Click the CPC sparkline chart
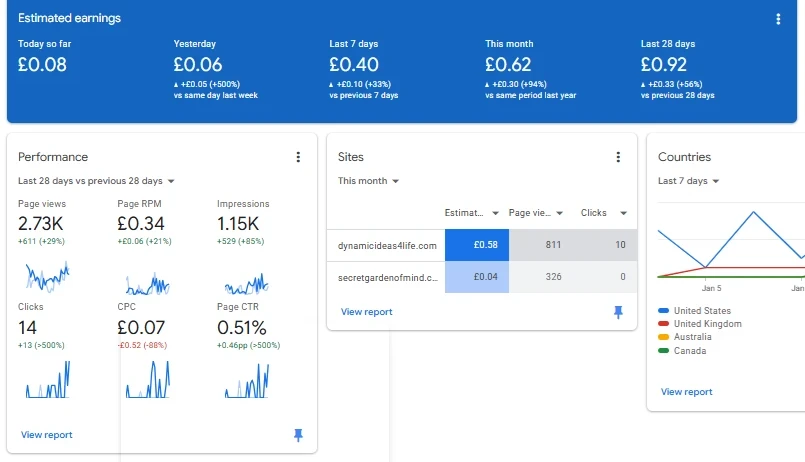Image resolution: width=805 pixels, height=462 pixels. pyautogui.click(x=148, y=379)
